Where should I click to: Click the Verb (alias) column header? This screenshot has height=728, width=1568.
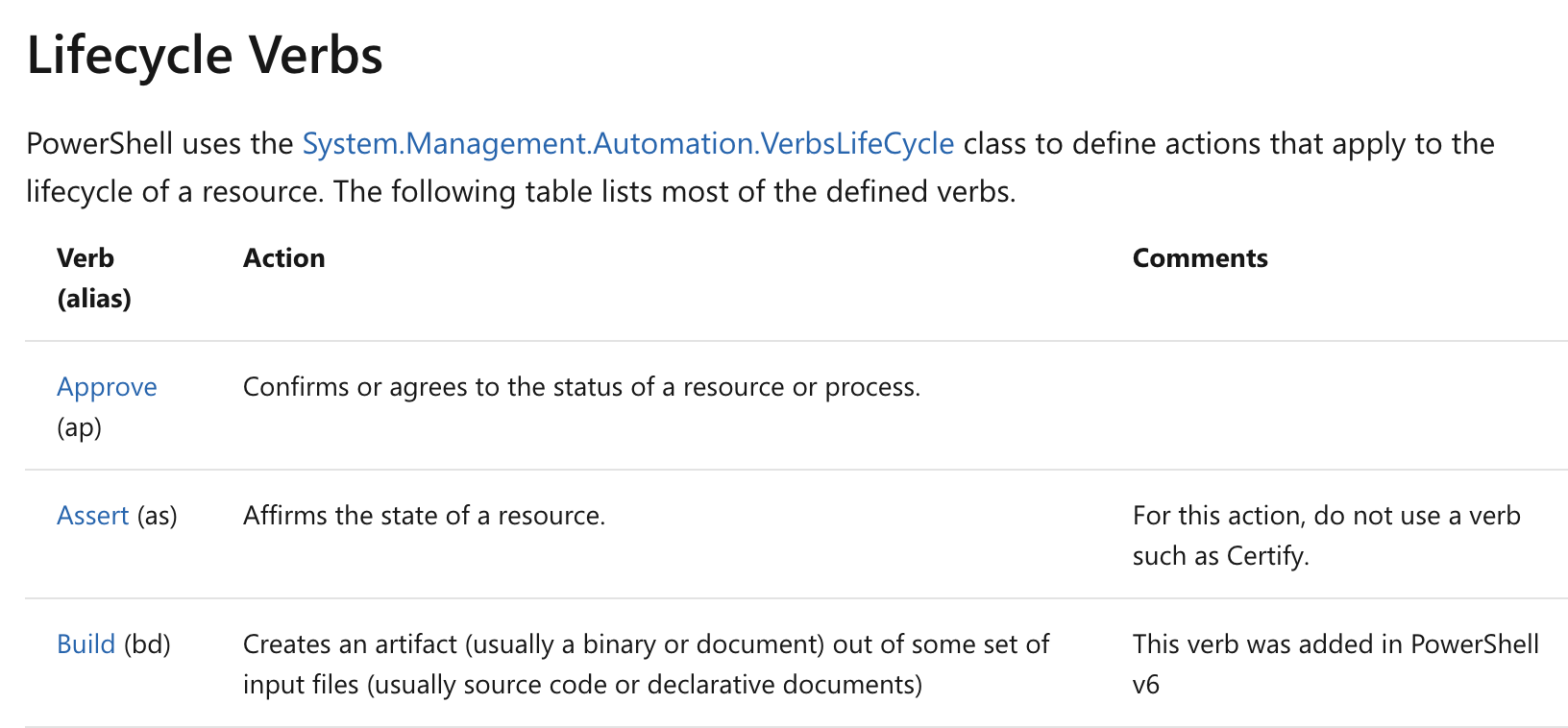[94, 279]
